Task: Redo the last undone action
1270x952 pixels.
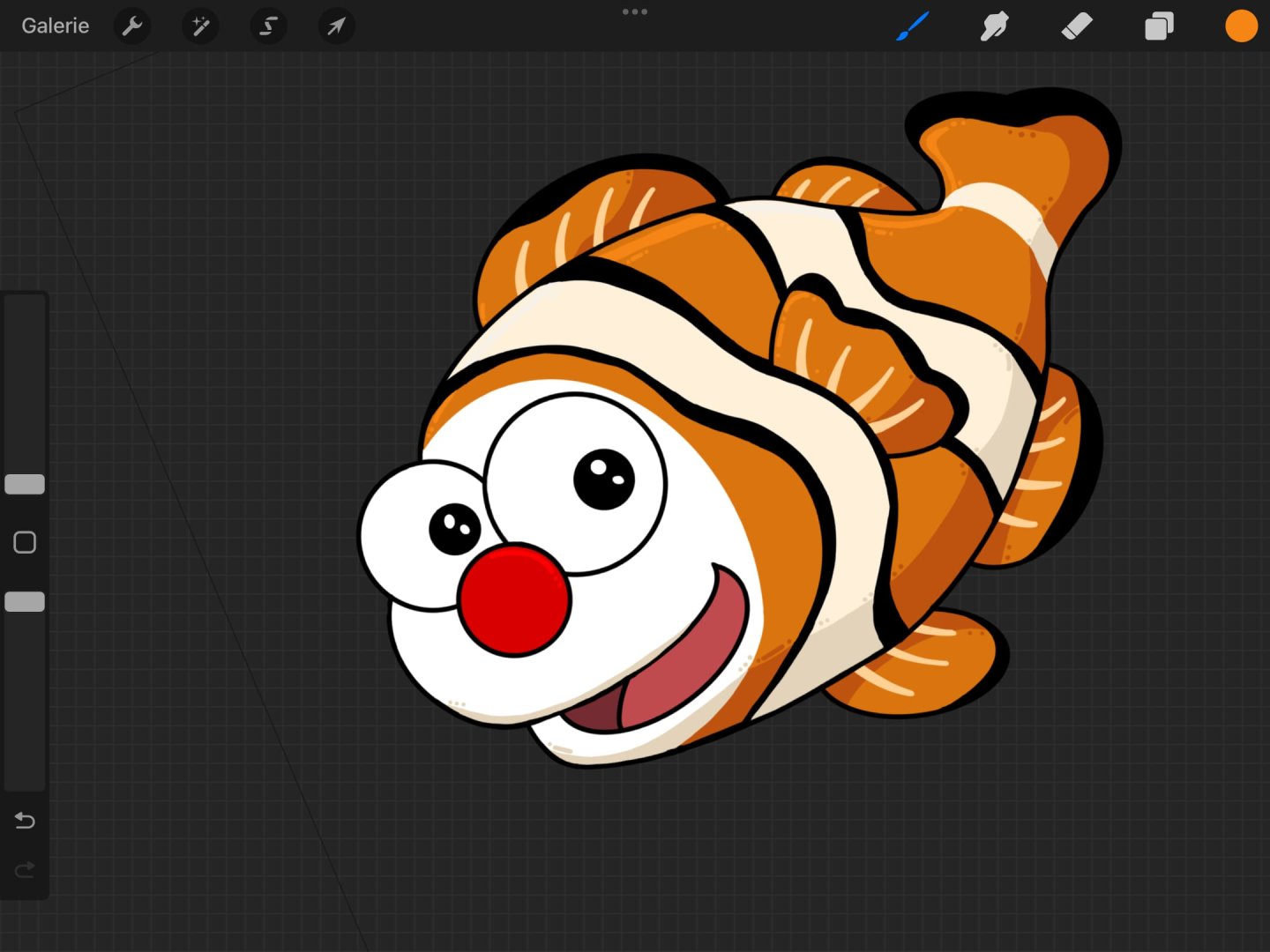Action: 25,870
